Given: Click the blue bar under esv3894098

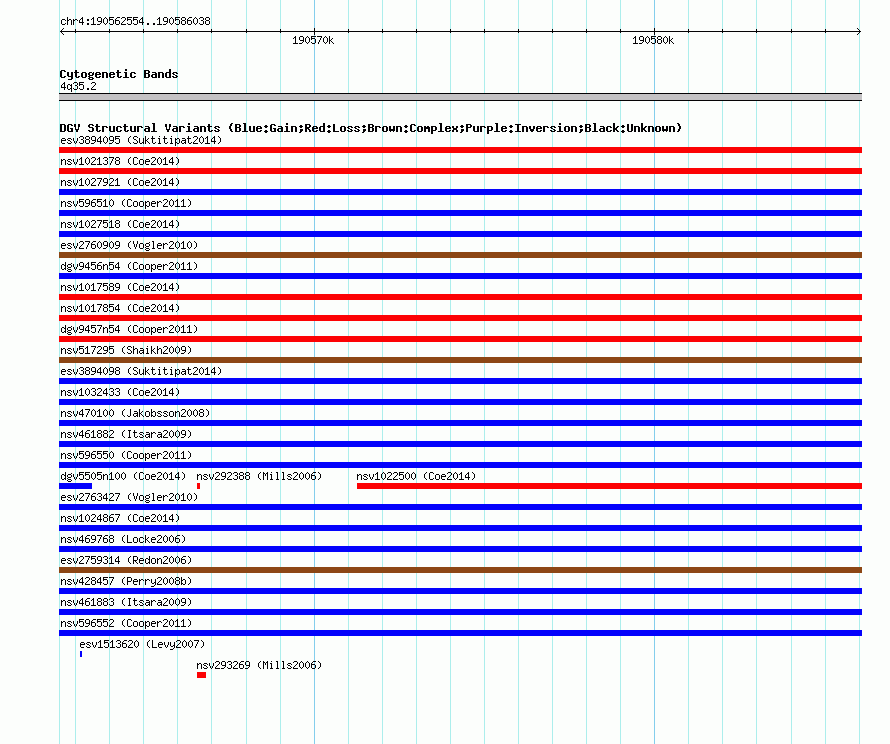Looking at the screenshot, I should click(x=460, y=381).
